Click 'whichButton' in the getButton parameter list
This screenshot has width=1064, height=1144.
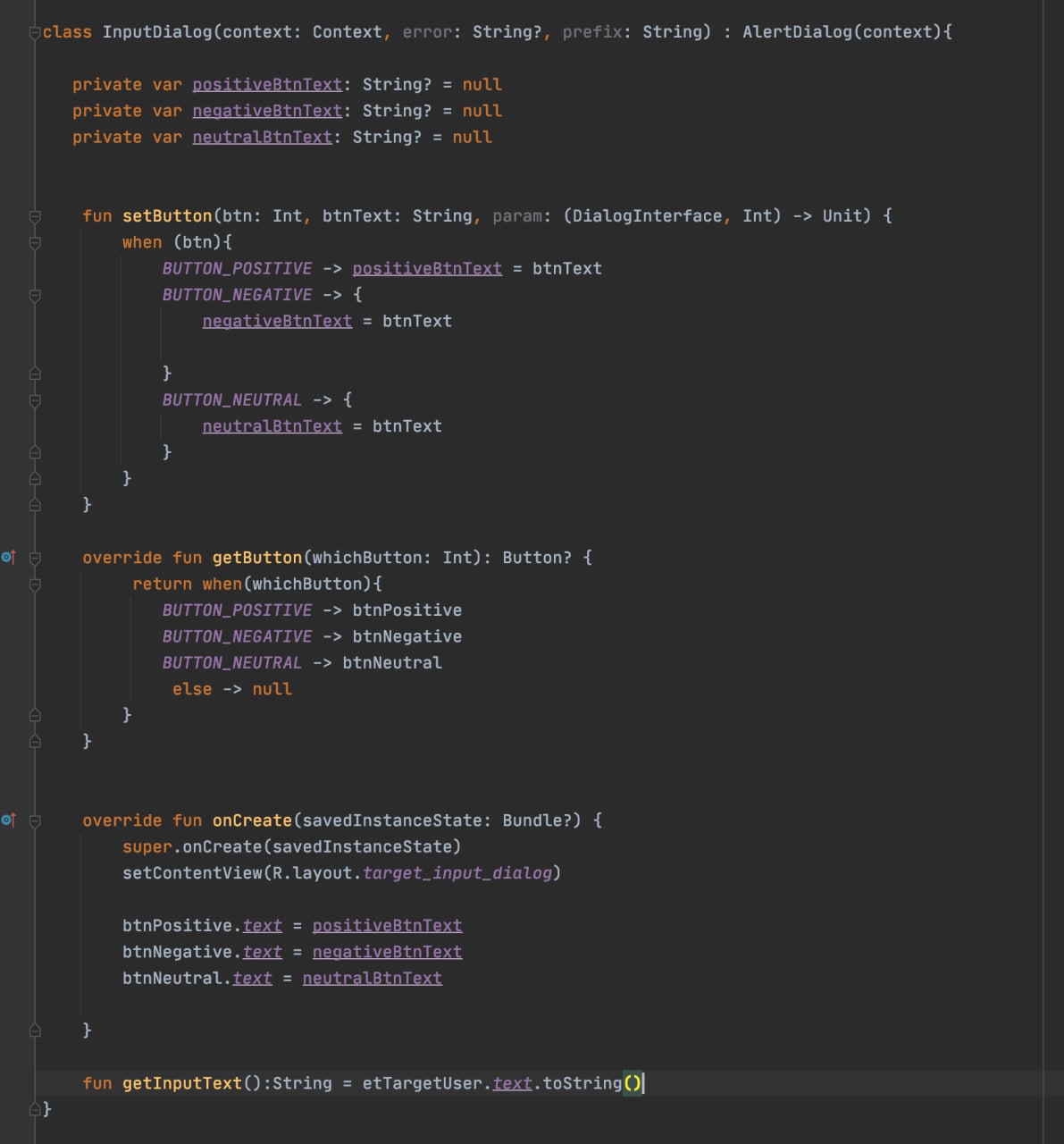tap(367, 558)
